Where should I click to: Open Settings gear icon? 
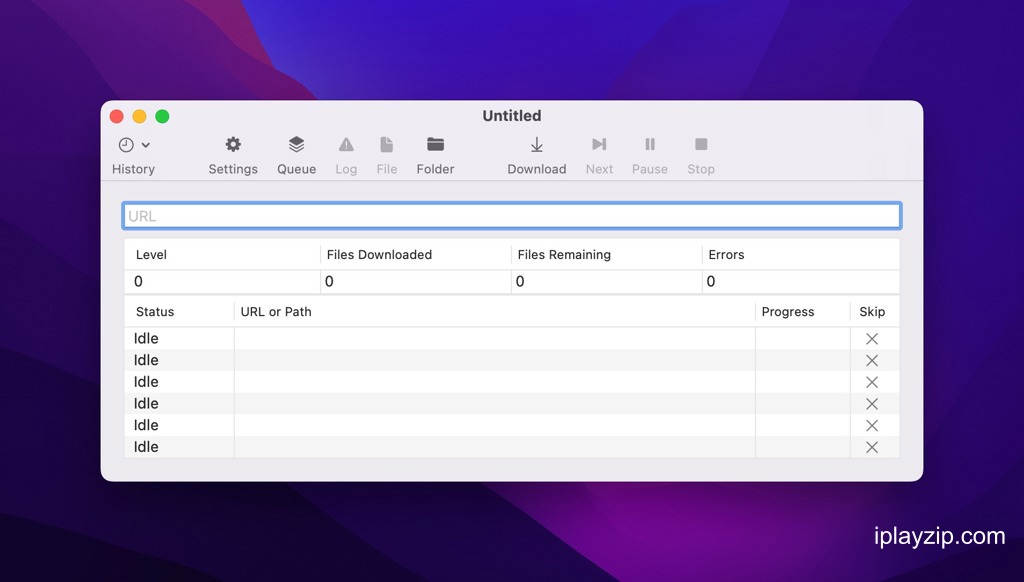pyautogui.click(x=233, y=144)
